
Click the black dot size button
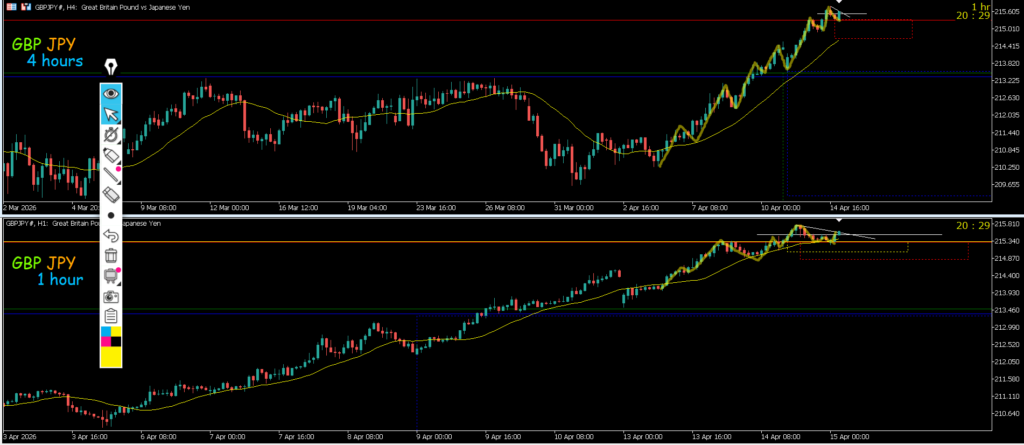[x=111, y=215]
